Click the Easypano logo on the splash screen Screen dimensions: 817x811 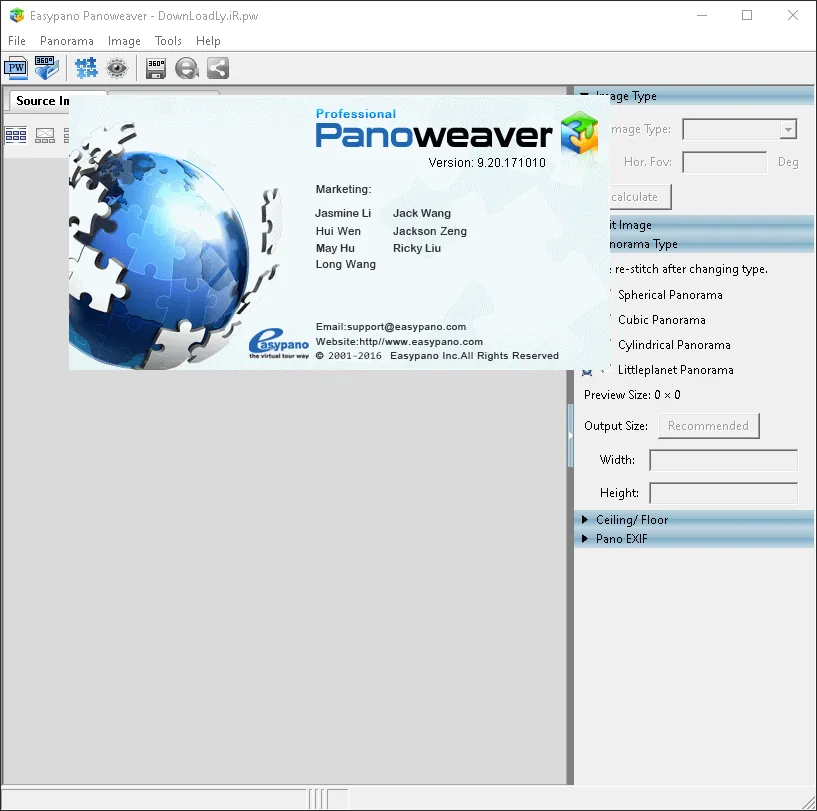click(279, 343)
